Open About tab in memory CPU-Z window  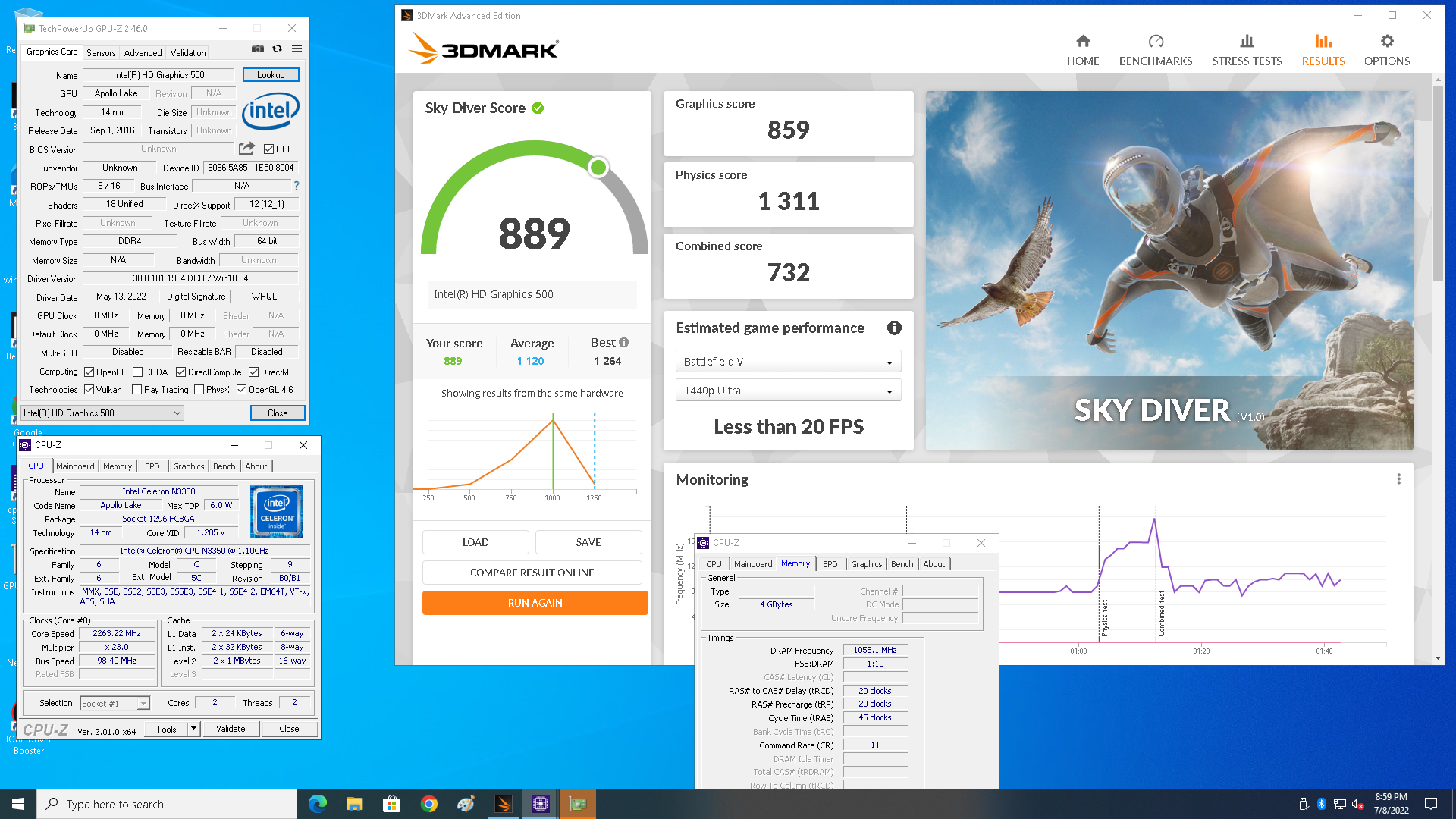coord(934,564)
